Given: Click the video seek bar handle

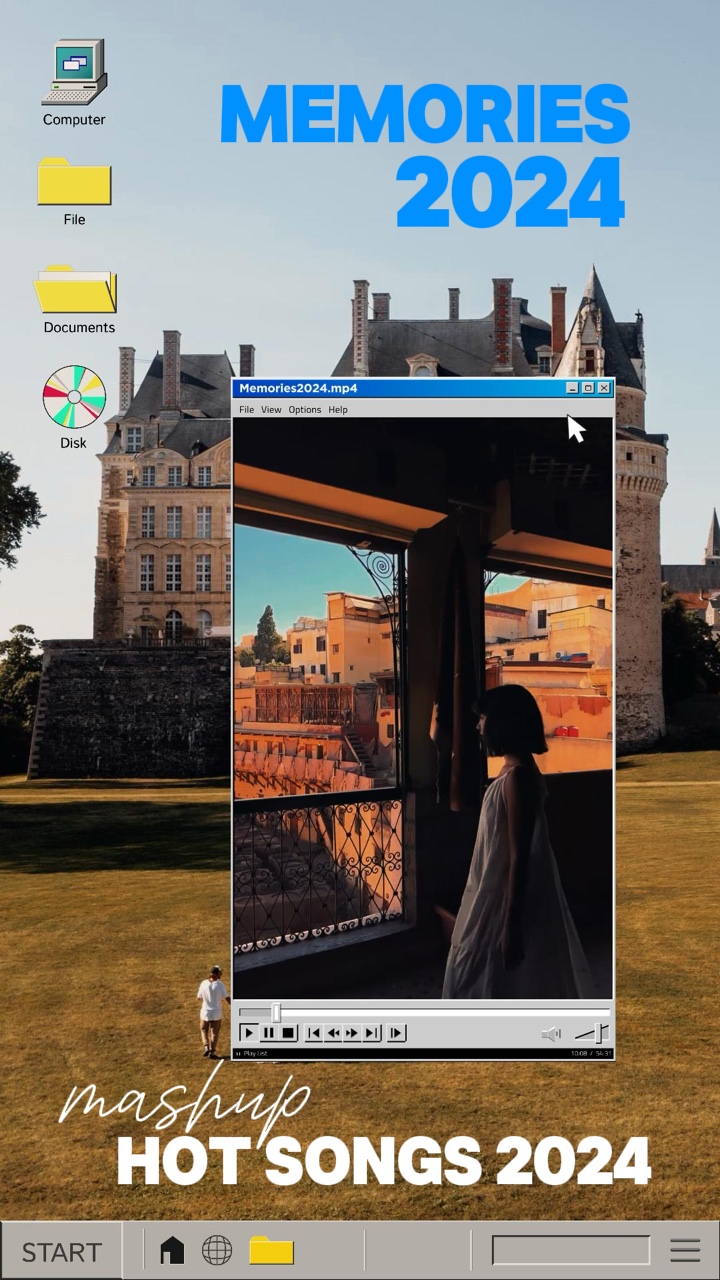Looking at the screenshot, I should [276, 1013].
